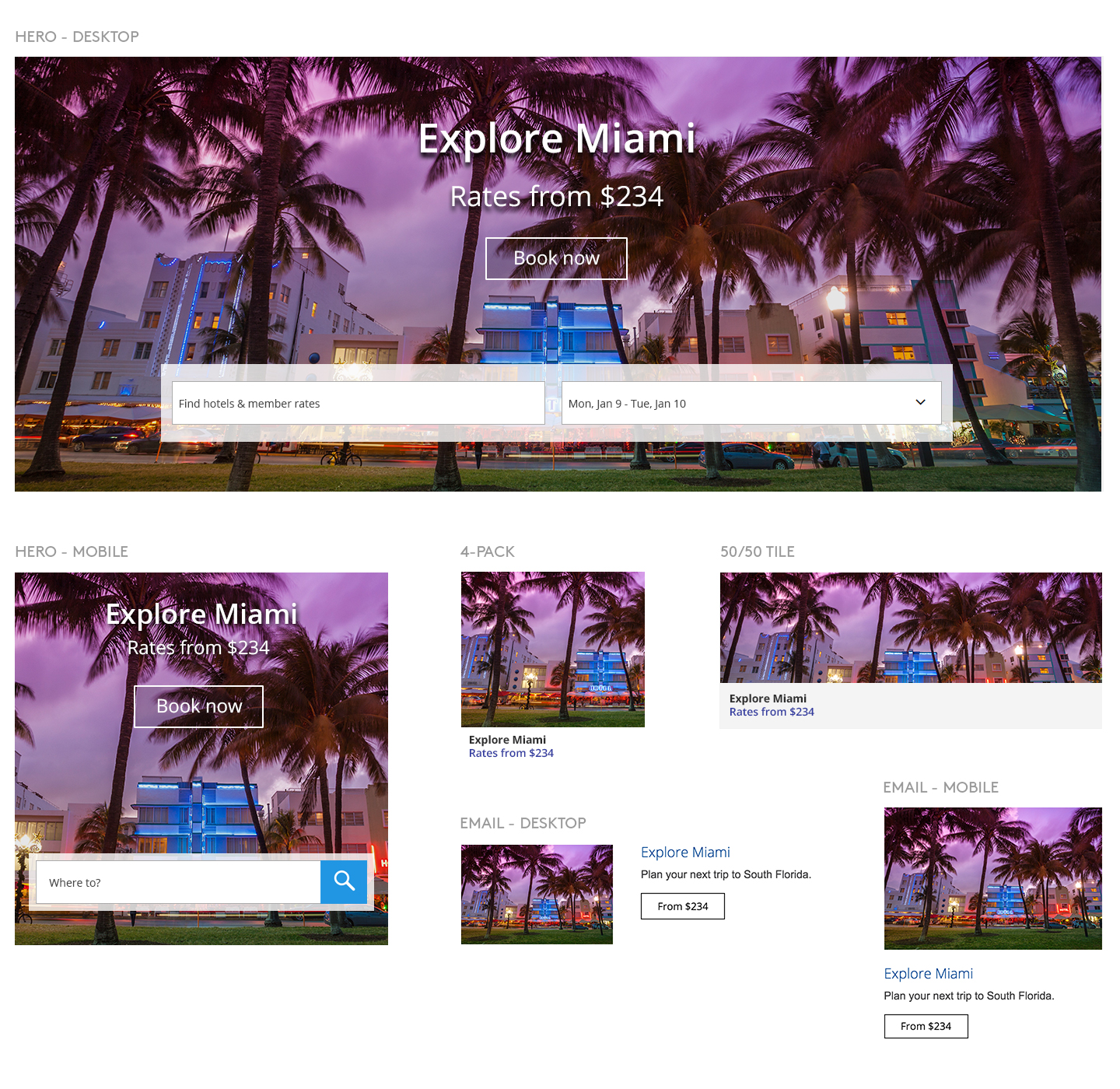Click the email desktop Miami thumbnail
The image size is (1120, 1089).
click(x=537, y=895)
